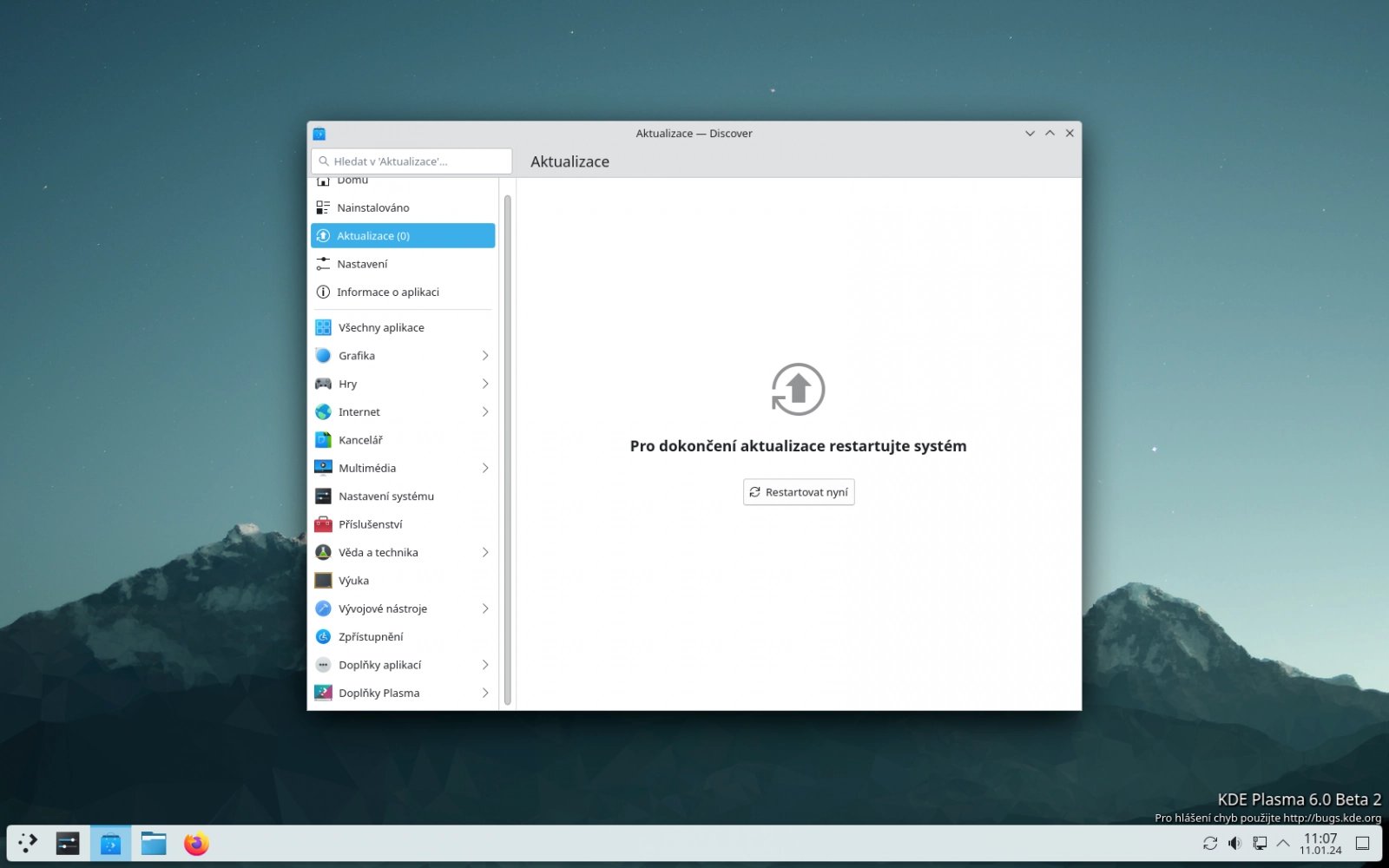Click the Kancelář category icon
This screenshot has height=868, width=1389.
coord(323,440)
